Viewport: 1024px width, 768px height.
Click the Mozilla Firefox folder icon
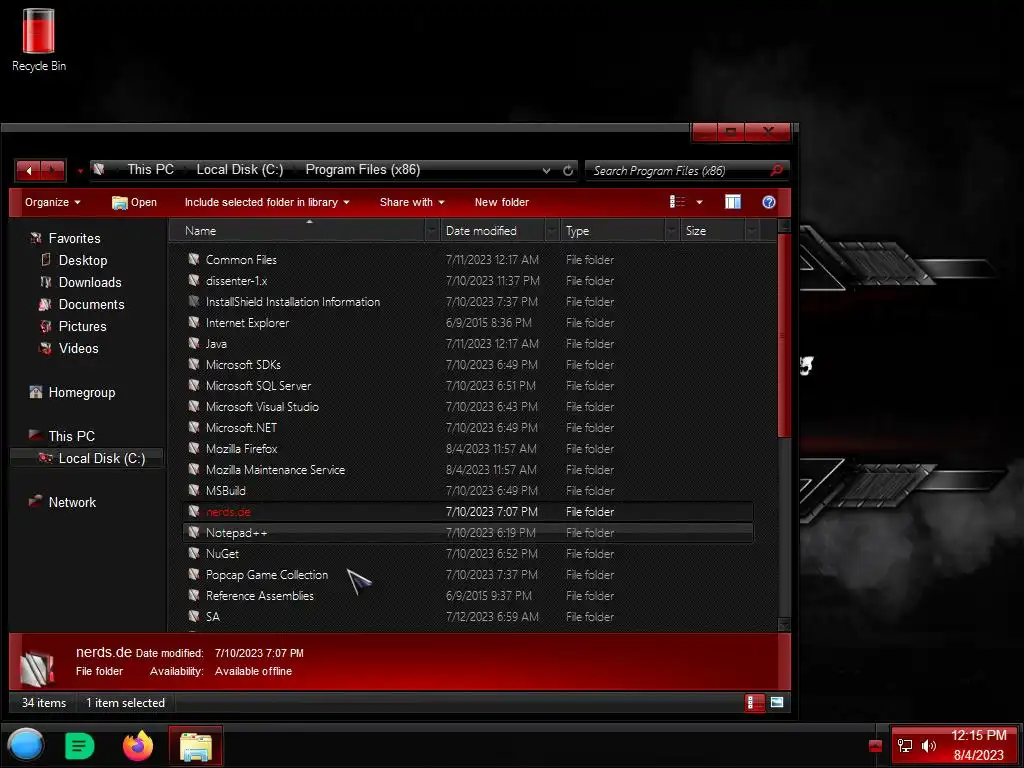click(194, 449)
